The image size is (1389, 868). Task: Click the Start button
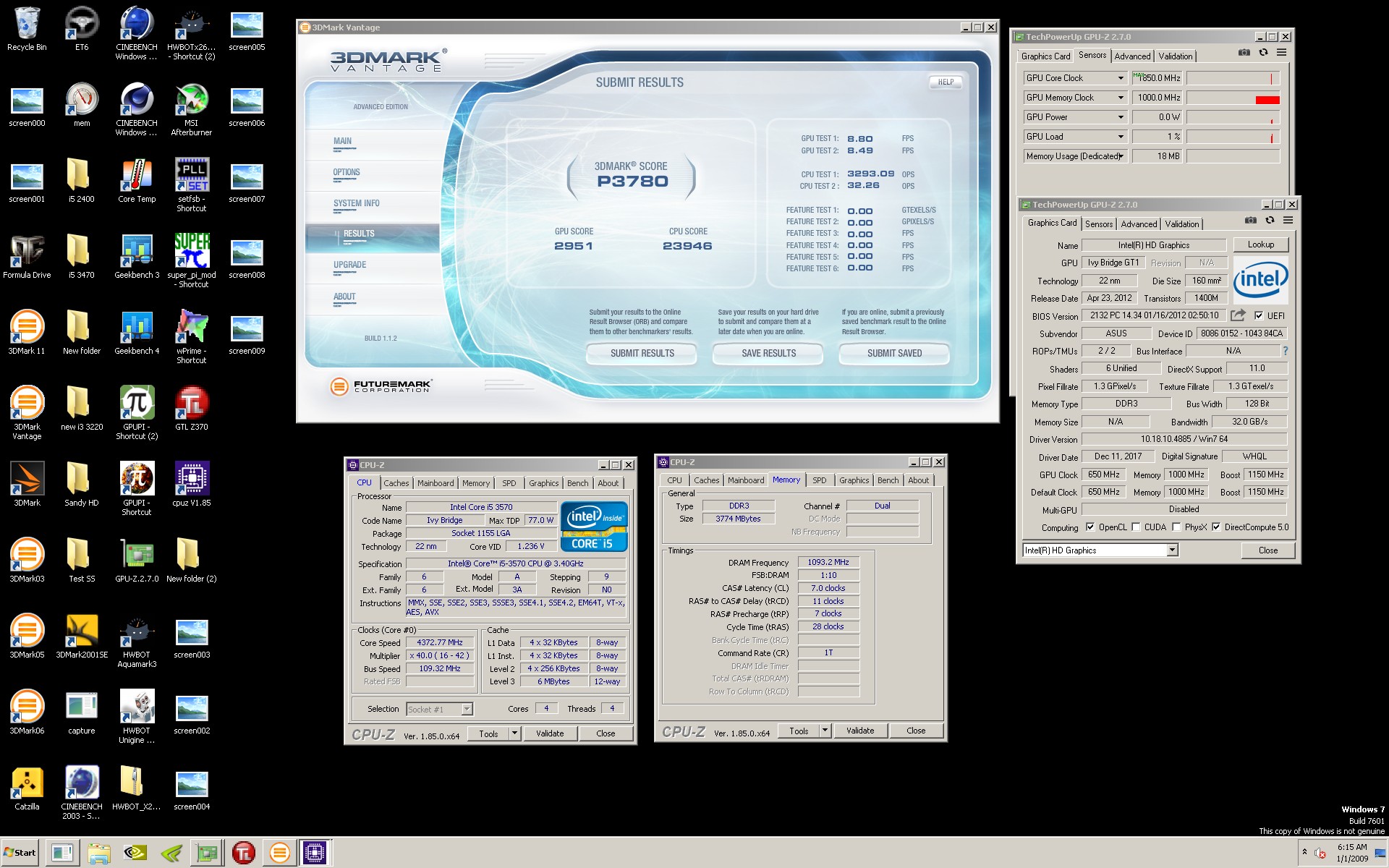click(x=20, y=853)
